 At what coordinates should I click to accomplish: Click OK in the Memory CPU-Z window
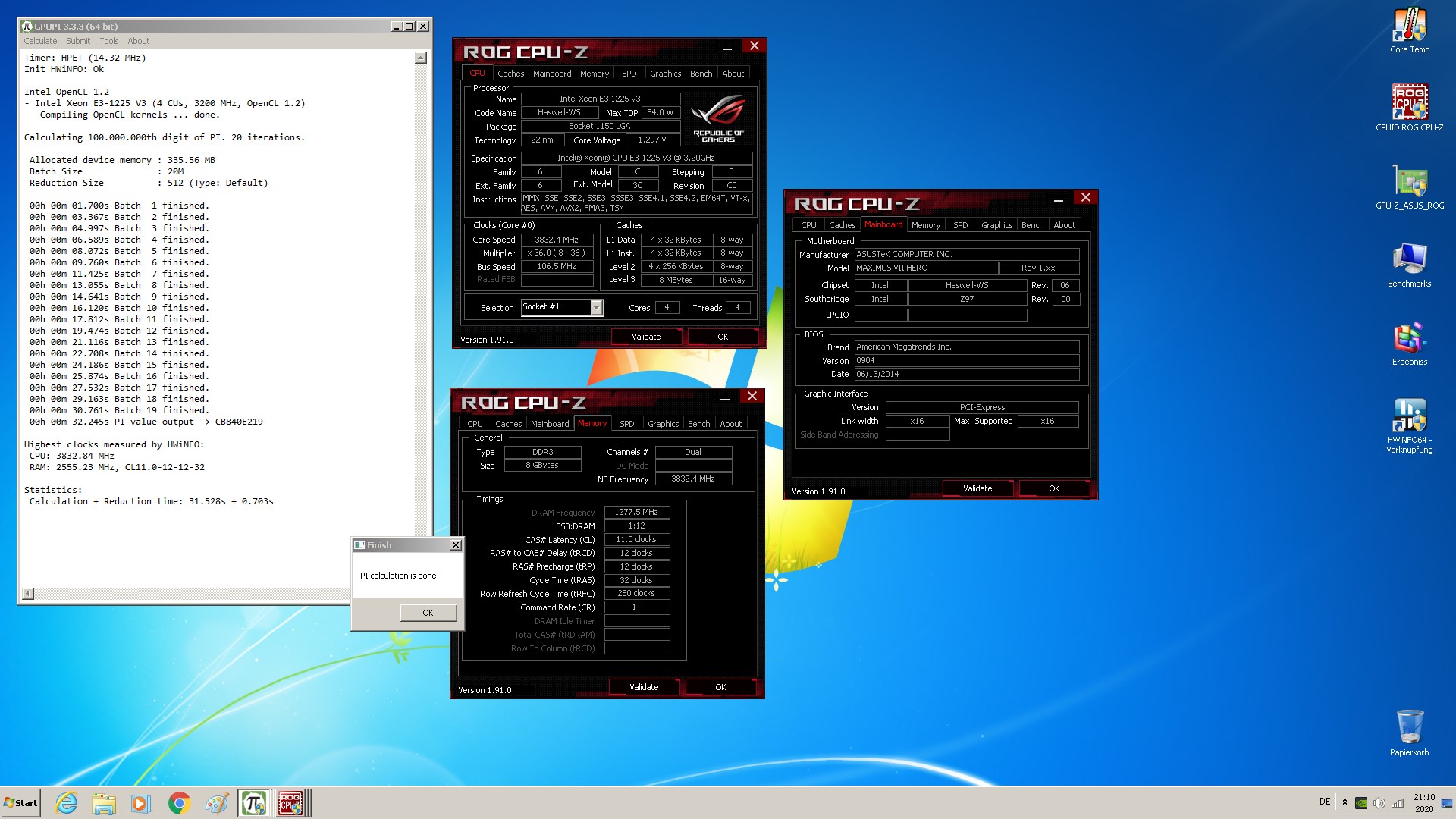pyautogui.click(x=720, y=687)
